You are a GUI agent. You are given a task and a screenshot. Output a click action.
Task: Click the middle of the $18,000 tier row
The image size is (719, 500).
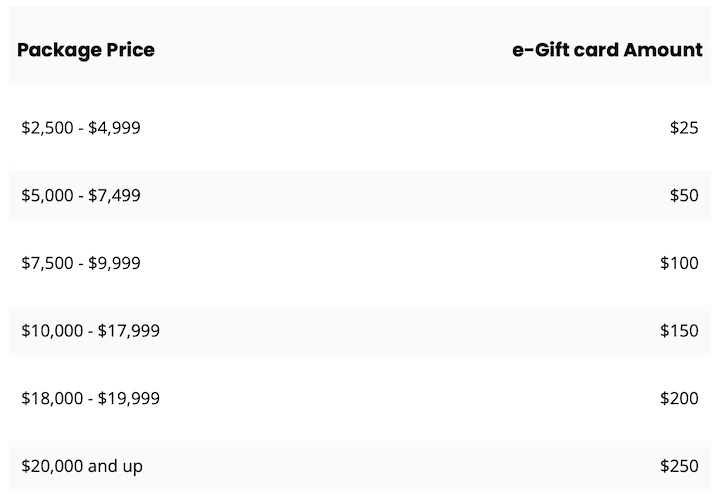pyautogui.click(x=360, y=398)
